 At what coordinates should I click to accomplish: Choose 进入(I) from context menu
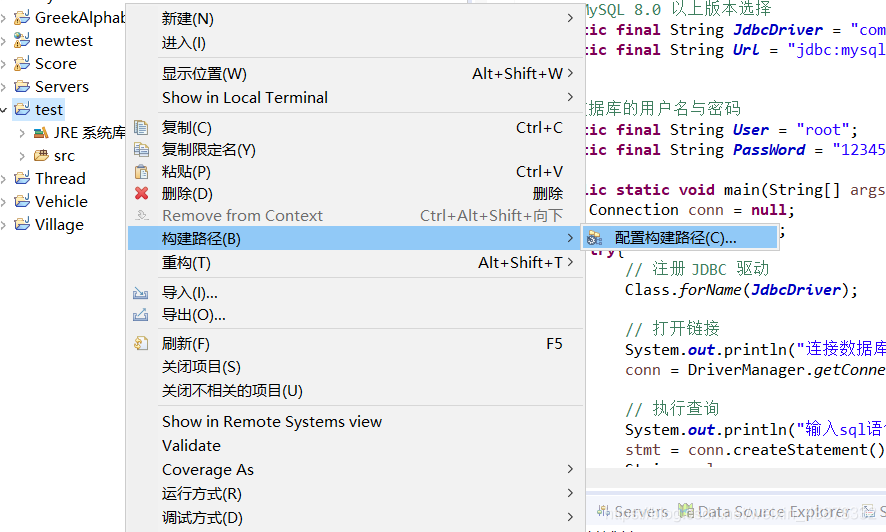click(x=355, y=43)
